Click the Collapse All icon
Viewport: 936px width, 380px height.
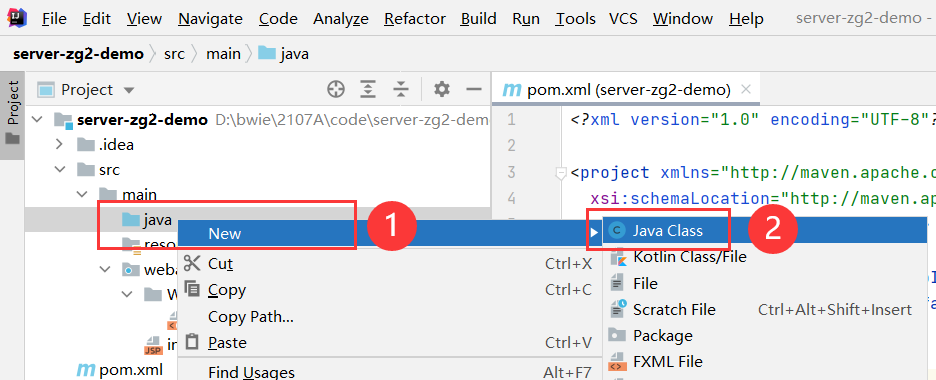(x=401, y=89)
